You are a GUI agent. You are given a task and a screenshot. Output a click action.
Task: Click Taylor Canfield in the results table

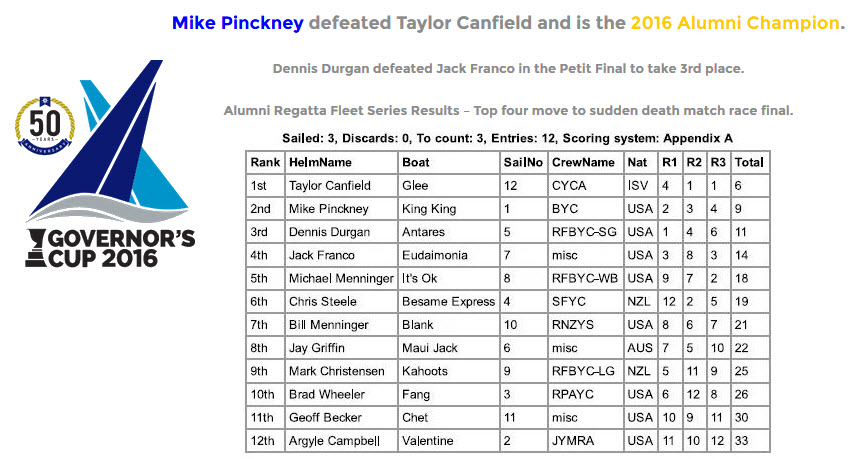pyautogui.click(x=328, y=186)
